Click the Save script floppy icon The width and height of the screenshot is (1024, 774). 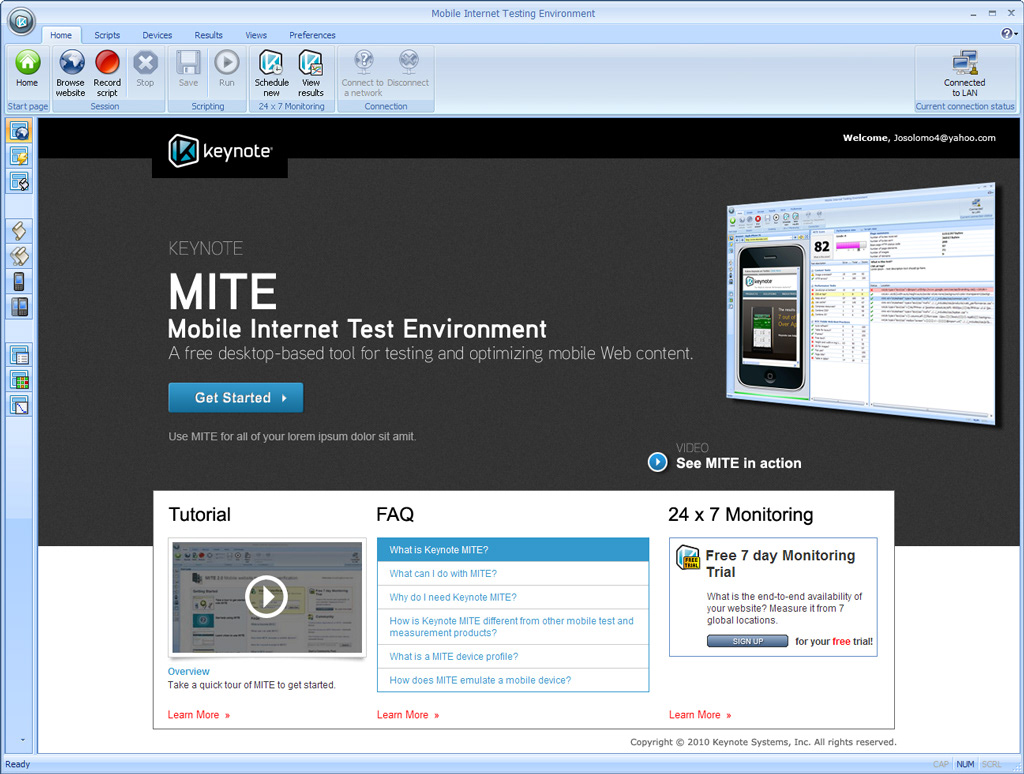(x=188, y=68)
